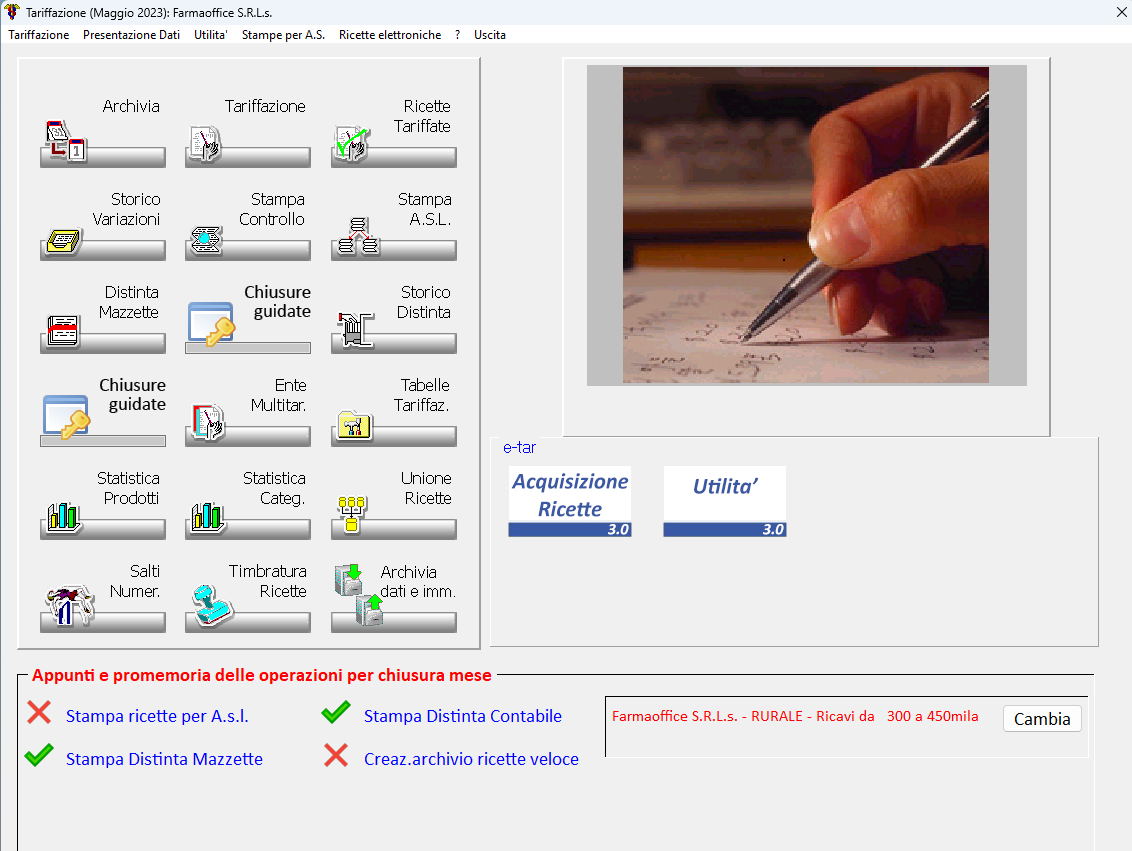
Task: Launch e-tar Acquisizione Ricette 3.0
Action: coord(570,502)
